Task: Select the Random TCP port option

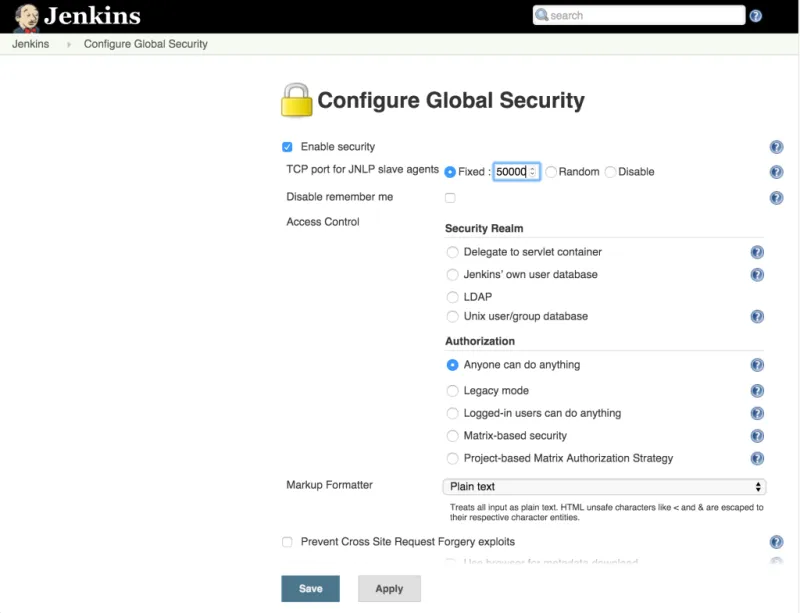Action: pyautogui.click(x=550, y=171)
